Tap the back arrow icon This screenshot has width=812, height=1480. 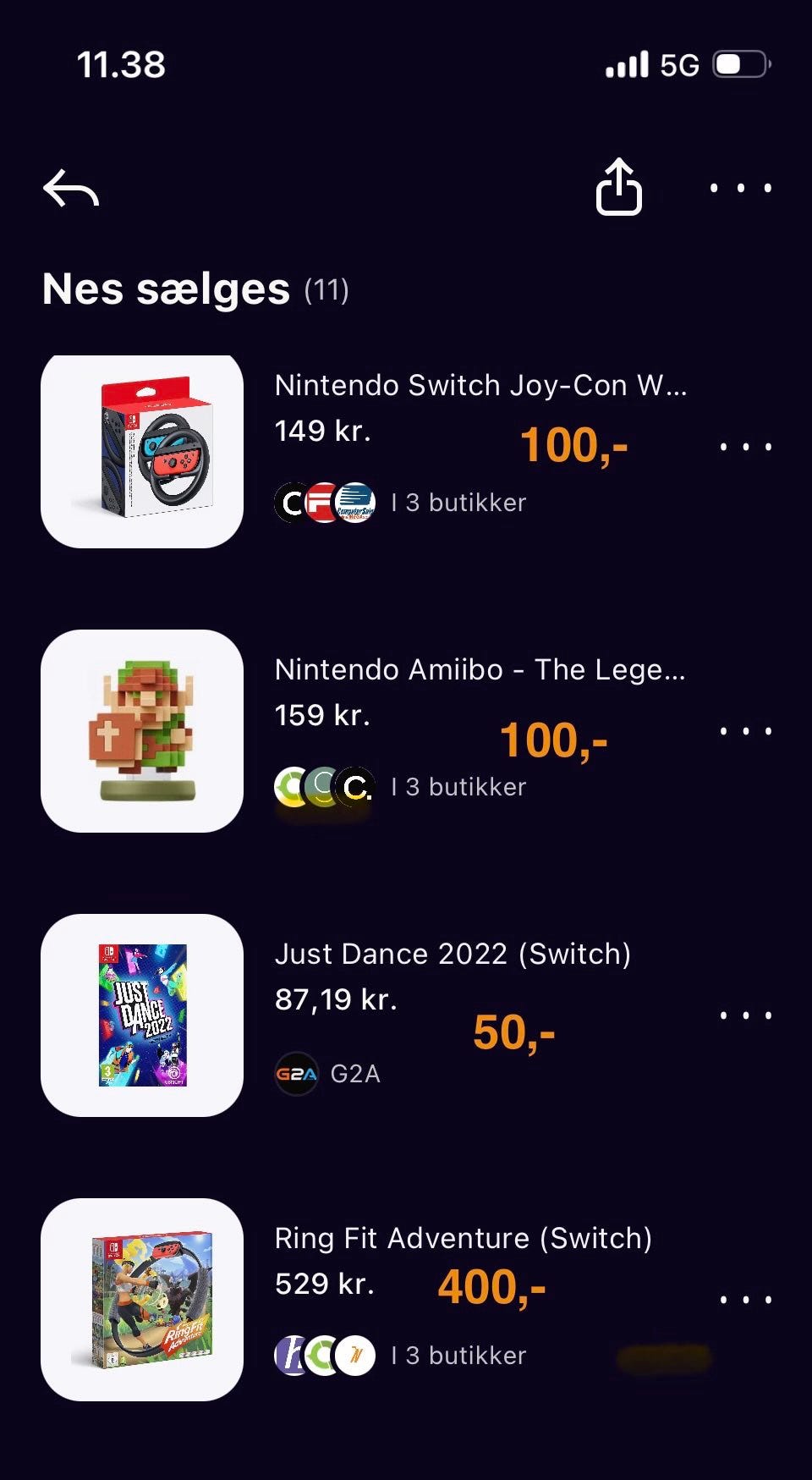71,188
